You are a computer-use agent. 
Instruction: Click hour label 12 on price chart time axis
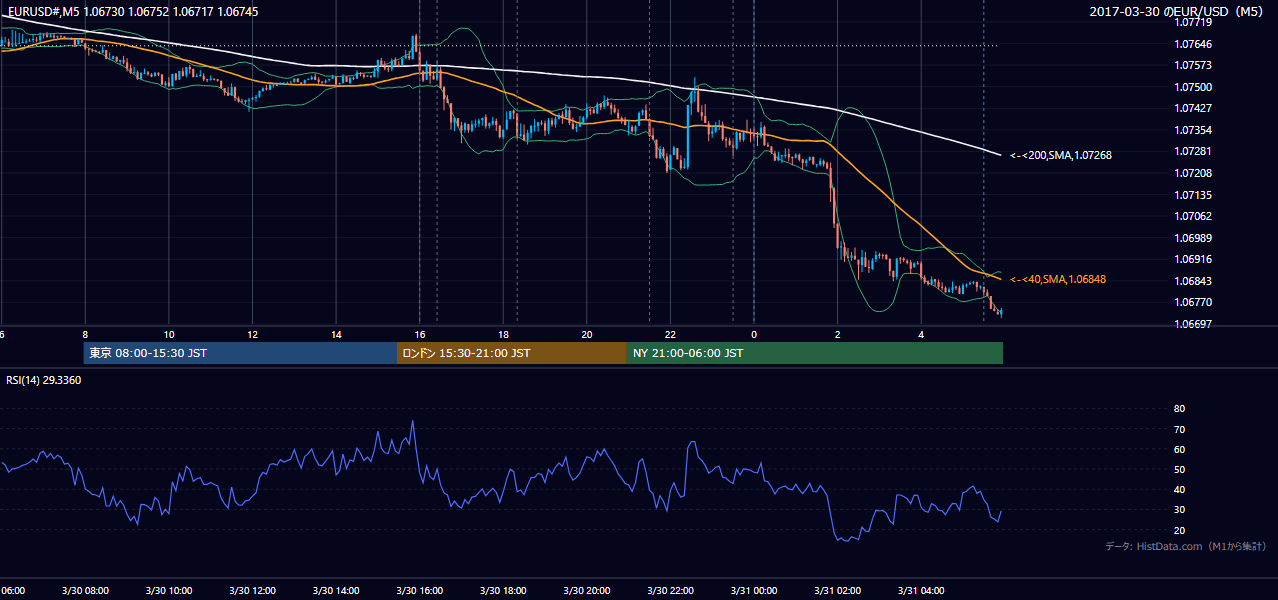252,334
